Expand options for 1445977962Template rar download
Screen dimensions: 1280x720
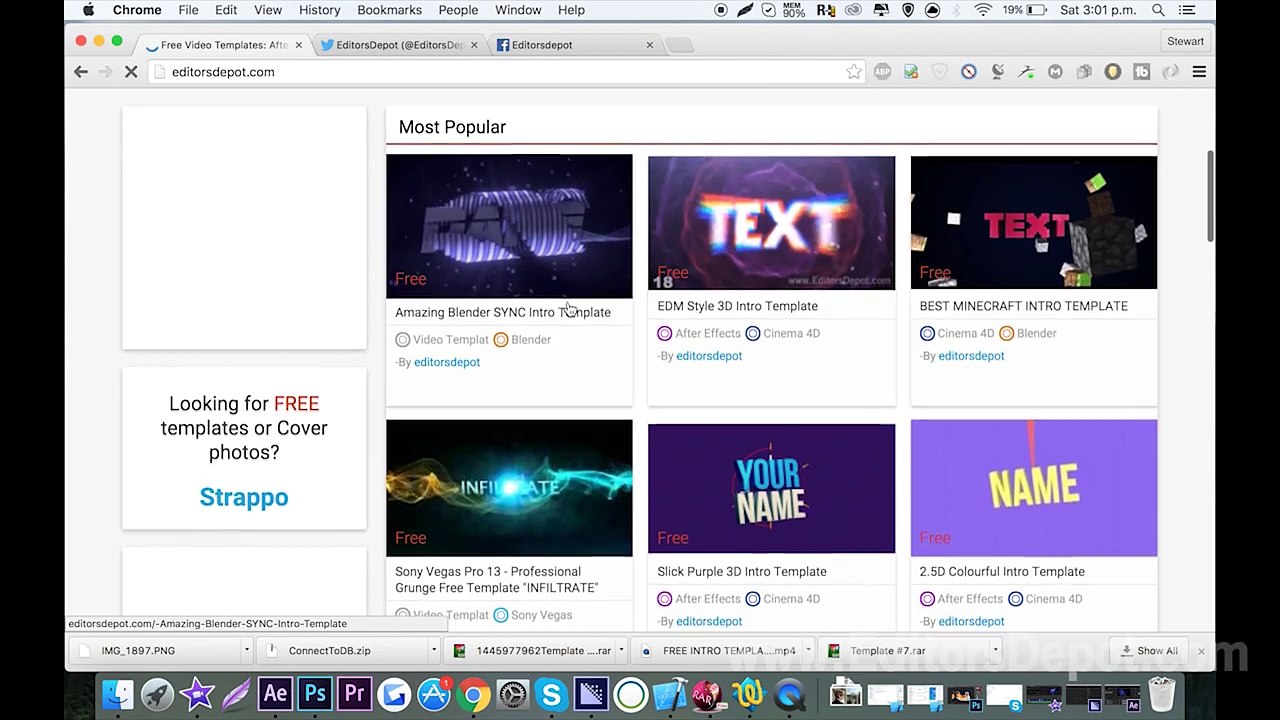click(621, 651)
